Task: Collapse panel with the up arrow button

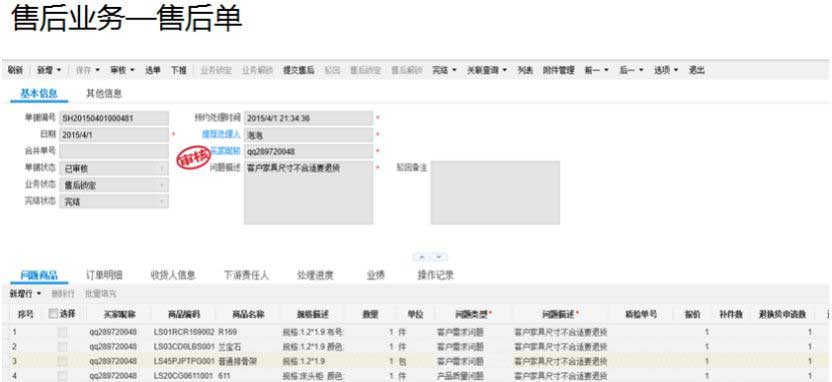Action: click(x=422, y=257)
